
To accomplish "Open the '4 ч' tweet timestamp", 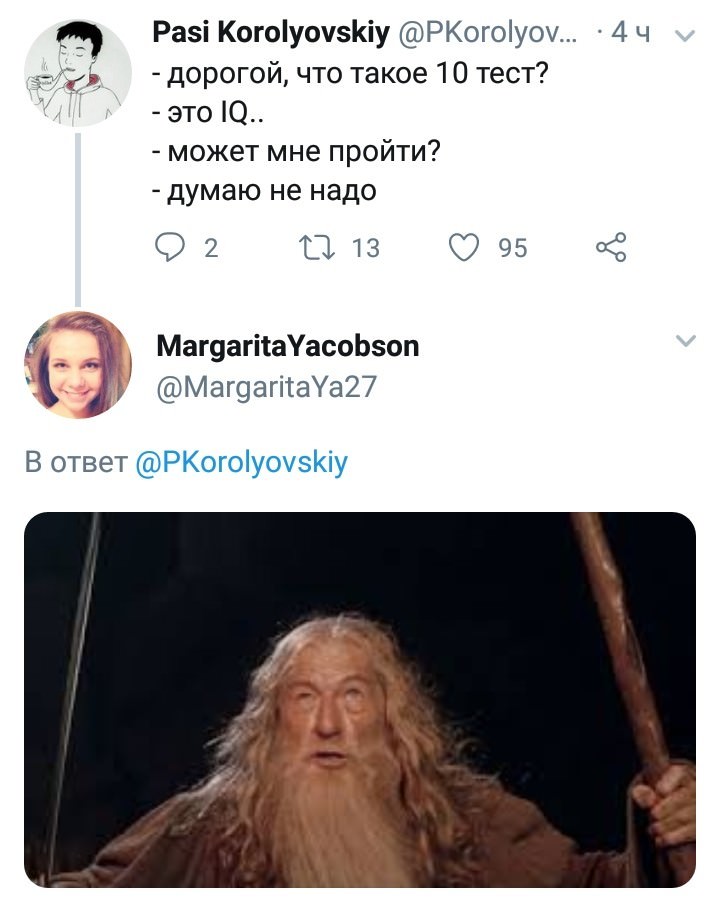I will point(630,34).
